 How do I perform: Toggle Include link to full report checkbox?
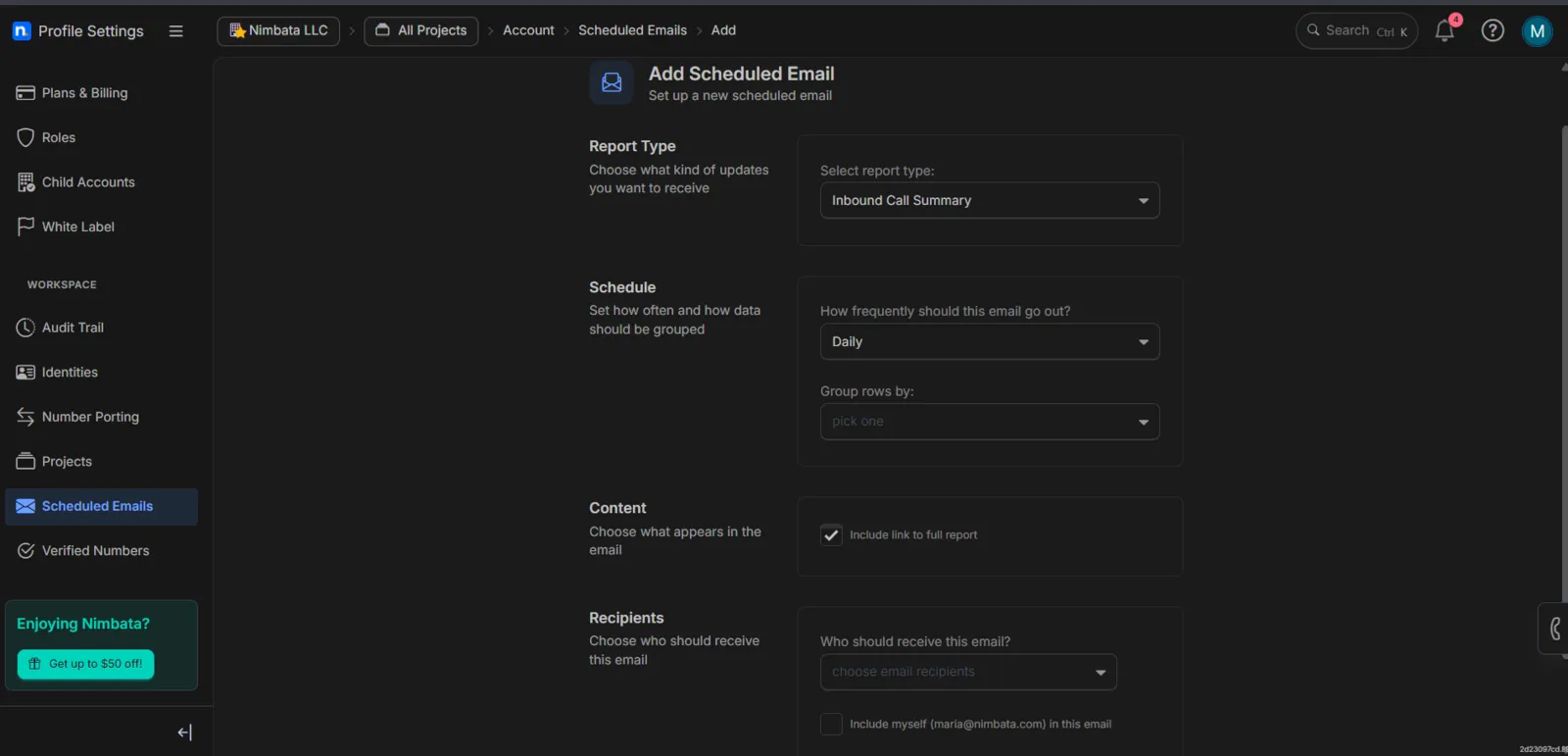pos(831,535)
